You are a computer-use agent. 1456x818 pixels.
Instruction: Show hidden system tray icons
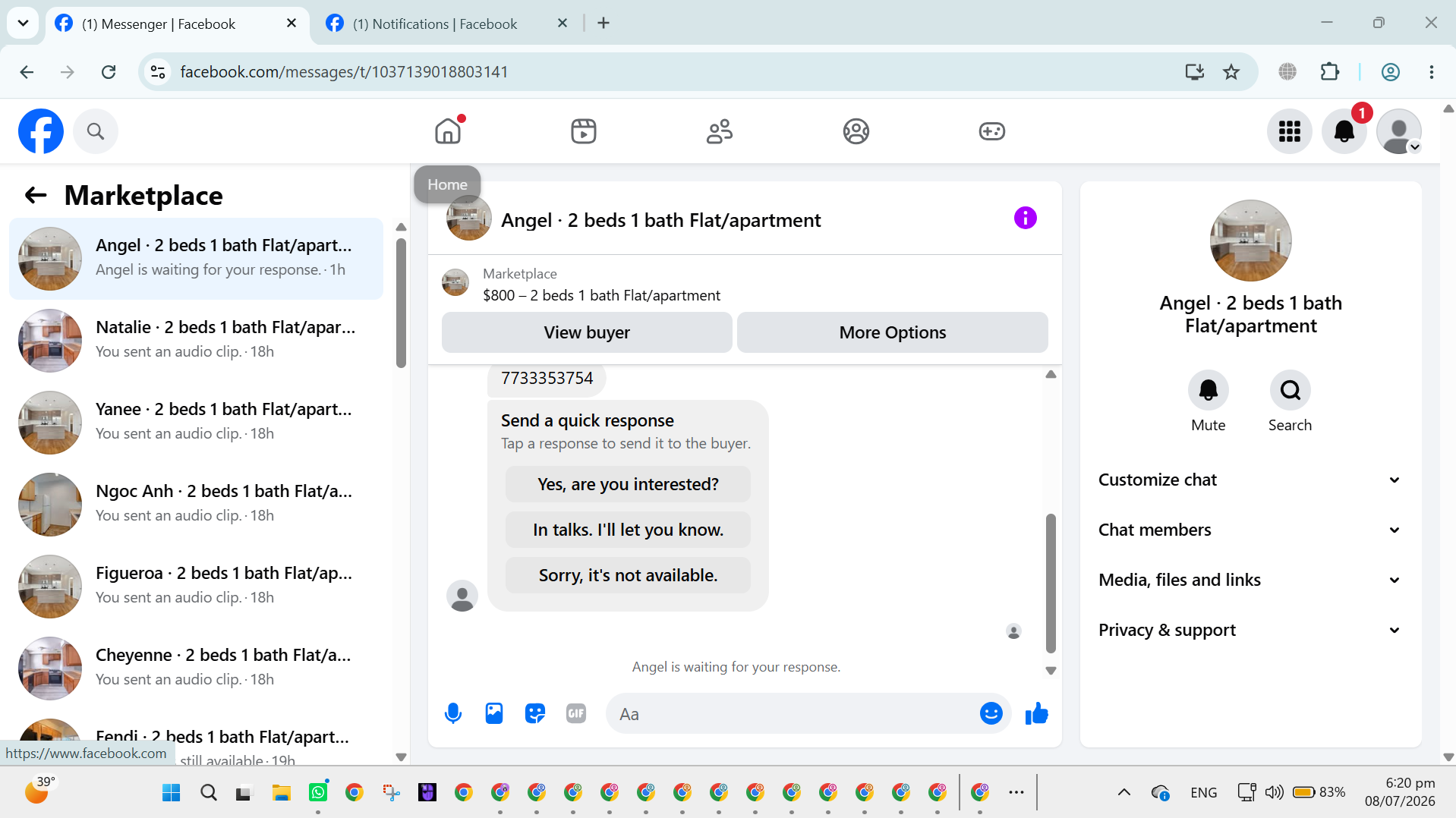[x=1124, y=793]
